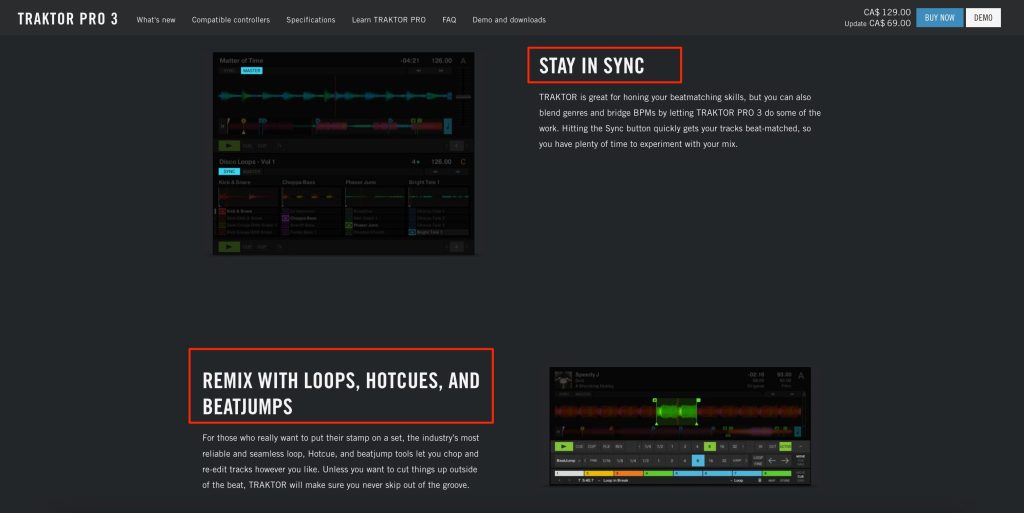Open the loops and beatjumps deck screenshot

[x=680, y=426]
